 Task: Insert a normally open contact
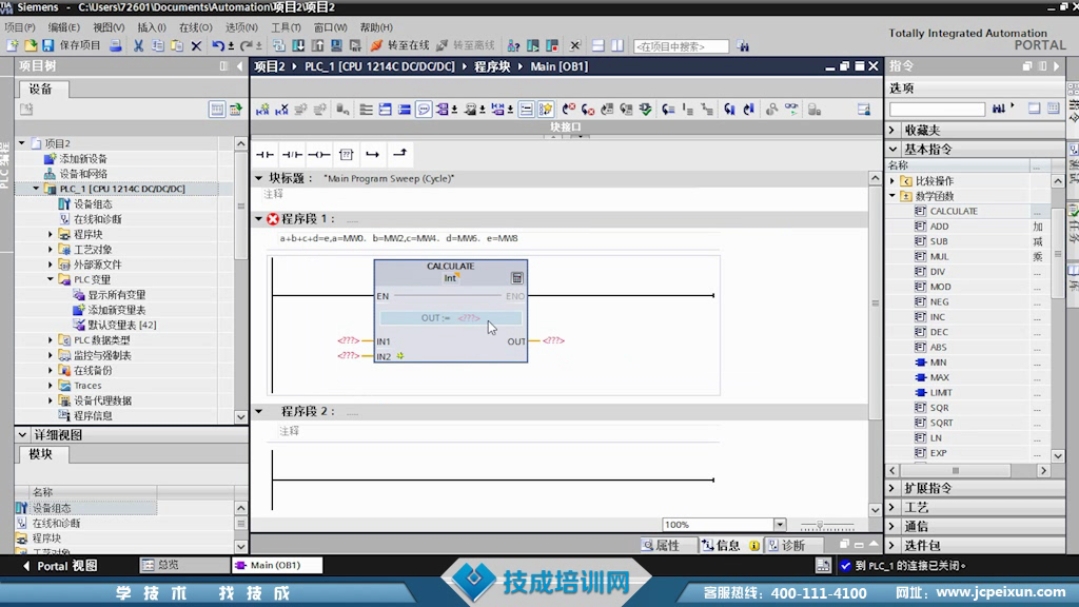pyautogui.click(x=264, y=154)
